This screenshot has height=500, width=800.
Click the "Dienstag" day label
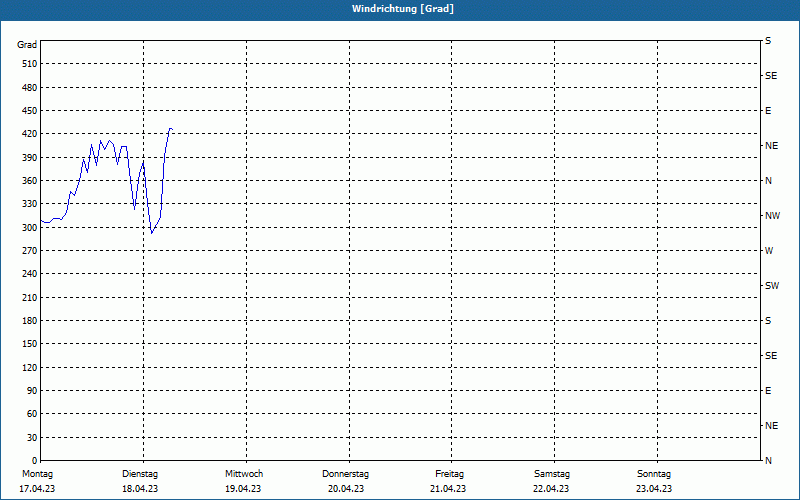(140, 474)
